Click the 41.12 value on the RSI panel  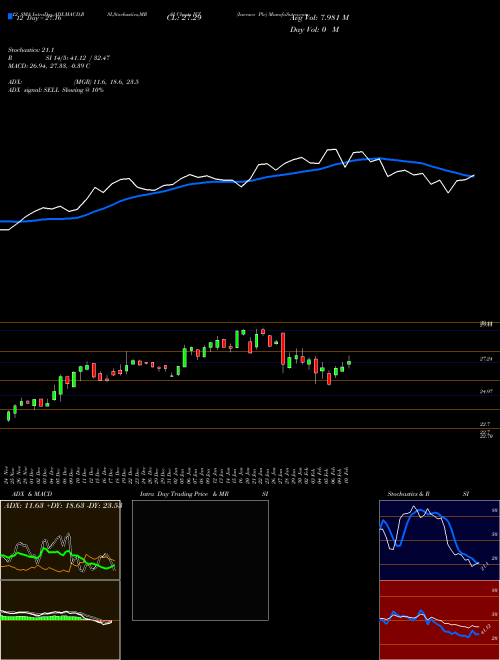point(485,630)
